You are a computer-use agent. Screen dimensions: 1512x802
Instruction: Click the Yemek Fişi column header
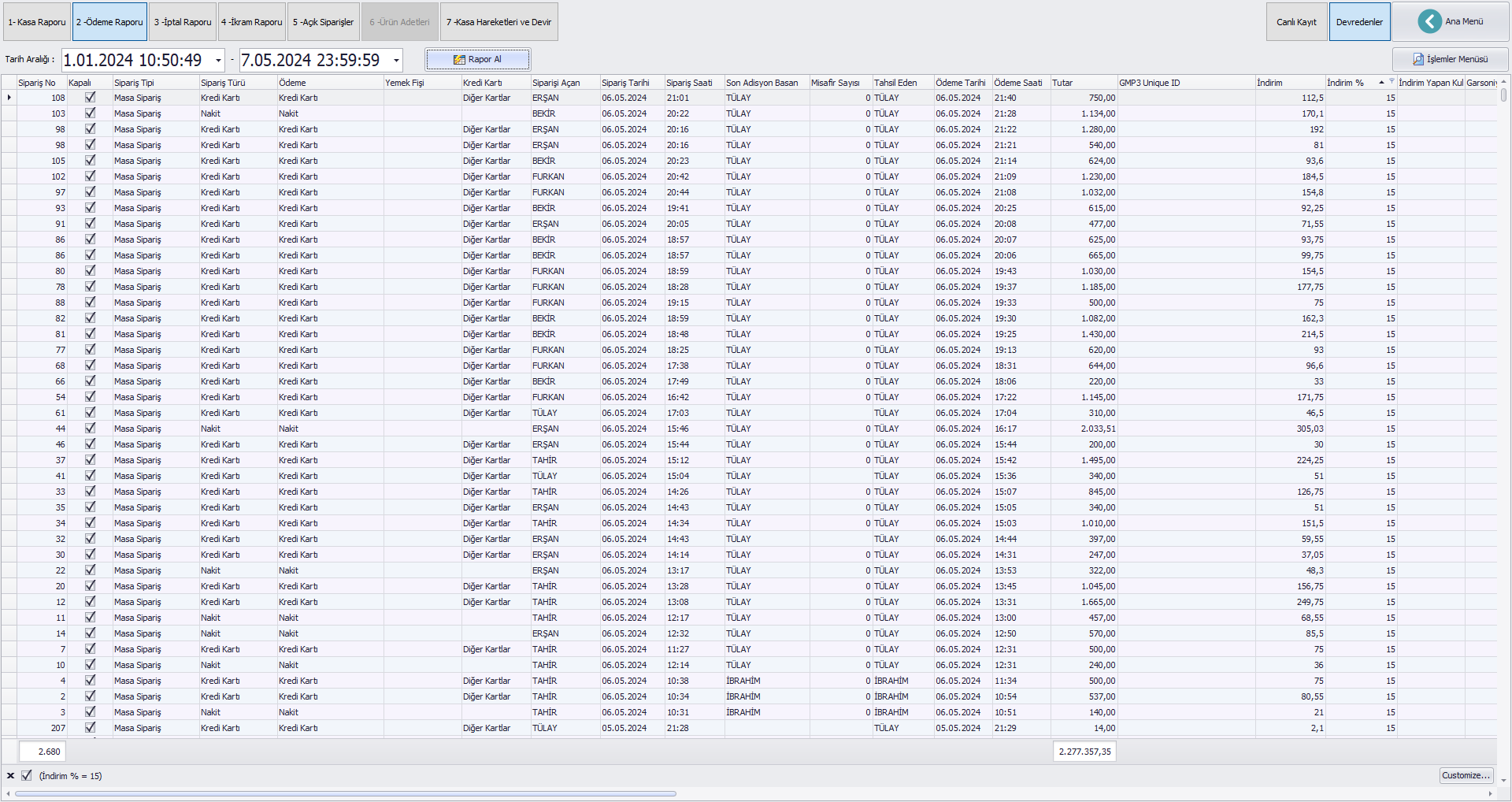tap(422, 83)
